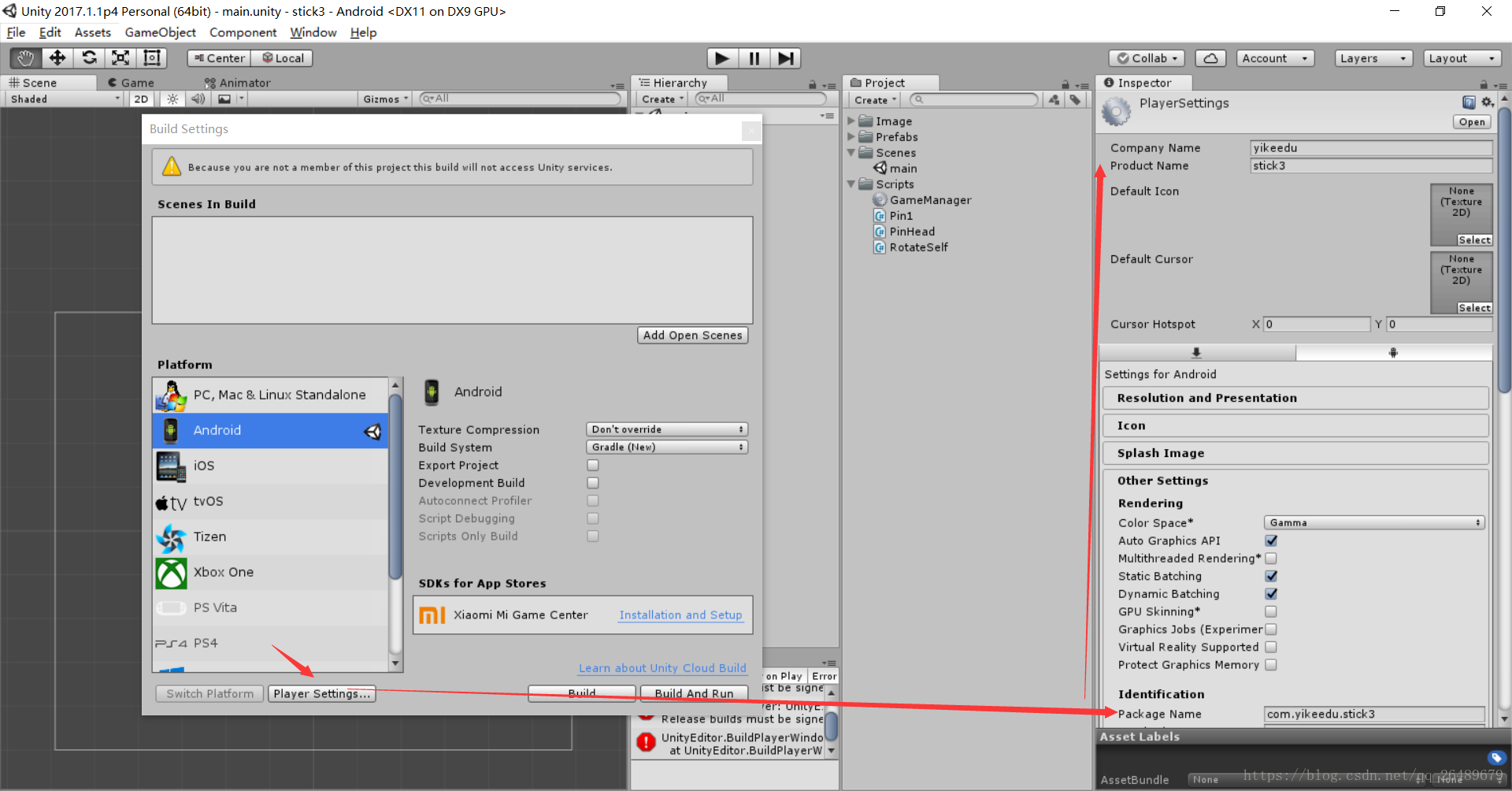Screen dimensions: 1512x791
Task: Open the Layers dropdown
Action: click(1373, 58)
